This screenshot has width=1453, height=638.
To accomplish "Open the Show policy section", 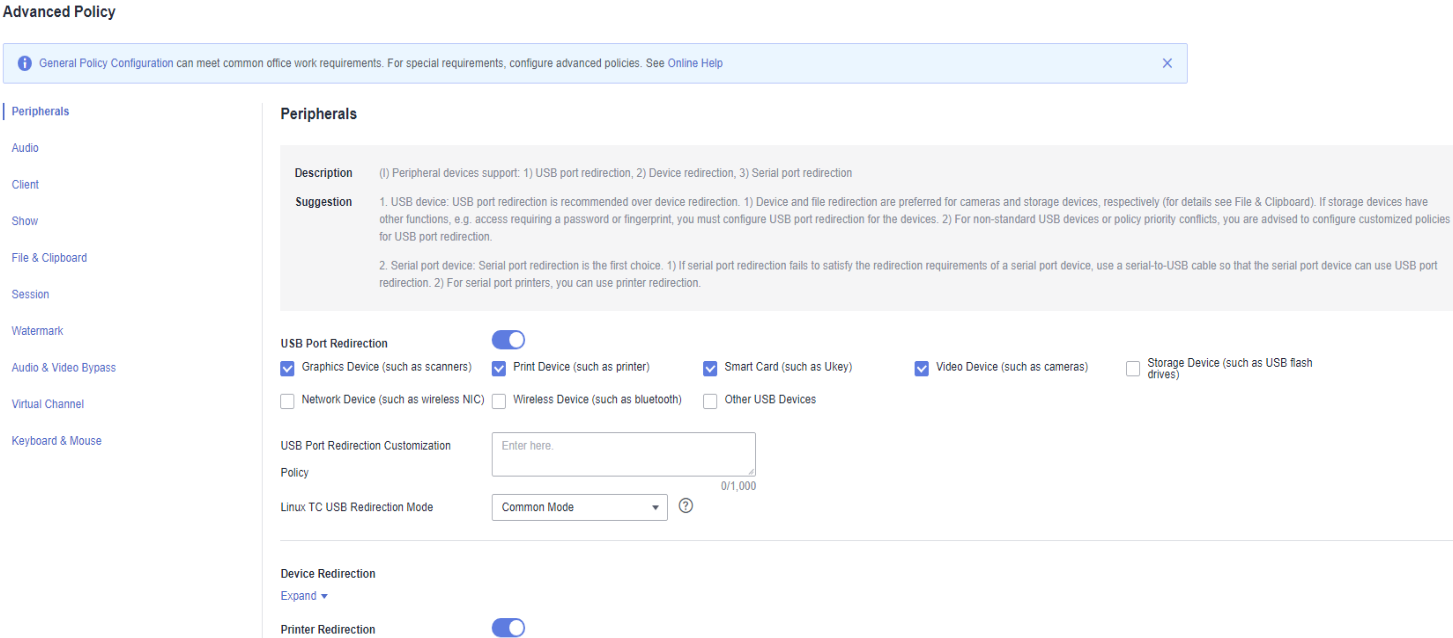I will (x=25, y=221).
